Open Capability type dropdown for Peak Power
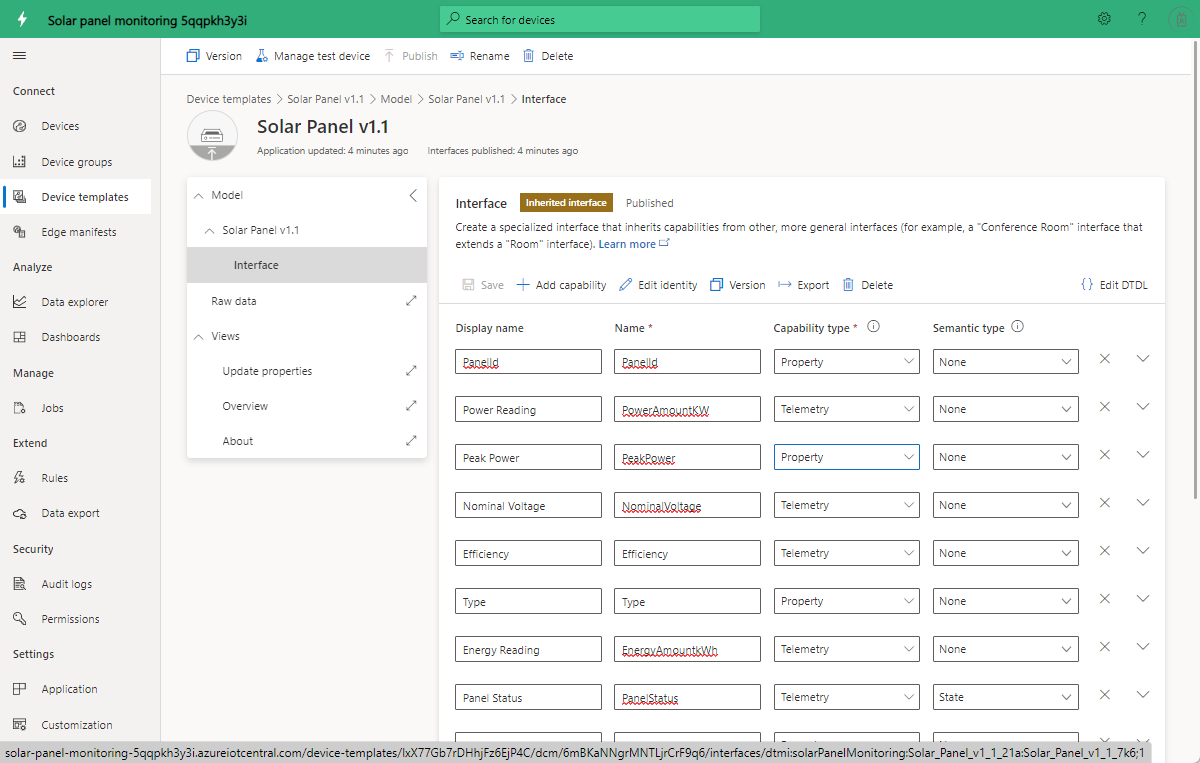This screenshot has width=1200, height=763. point(847,457)
